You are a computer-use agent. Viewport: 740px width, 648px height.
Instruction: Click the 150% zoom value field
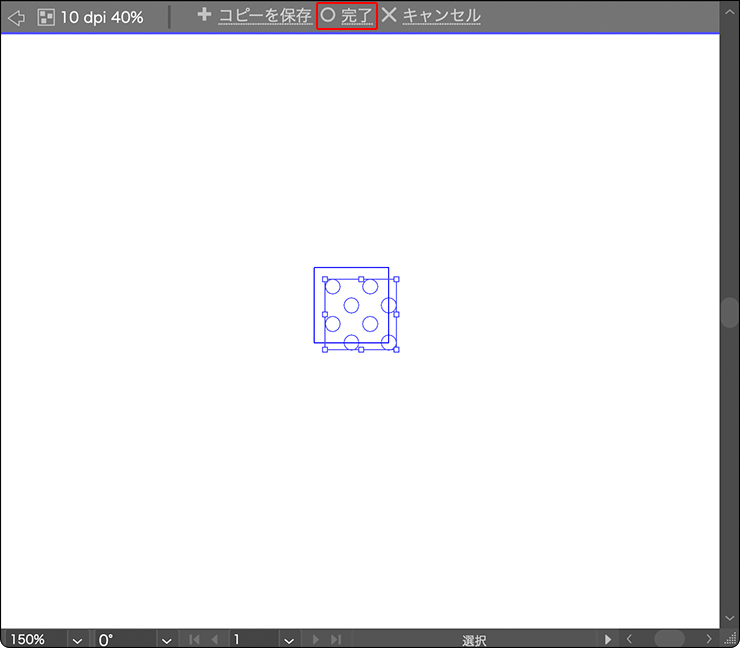pyautogui.click(x=34, y=639)
